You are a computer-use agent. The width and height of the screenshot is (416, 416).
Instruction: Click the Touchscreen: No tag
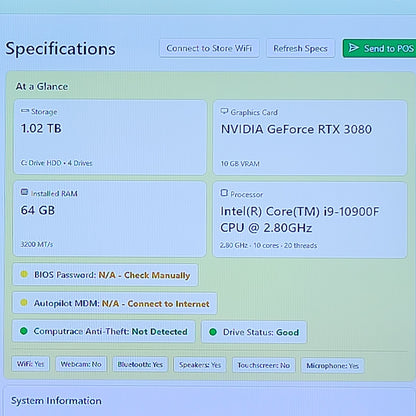[x=264, y=365]
